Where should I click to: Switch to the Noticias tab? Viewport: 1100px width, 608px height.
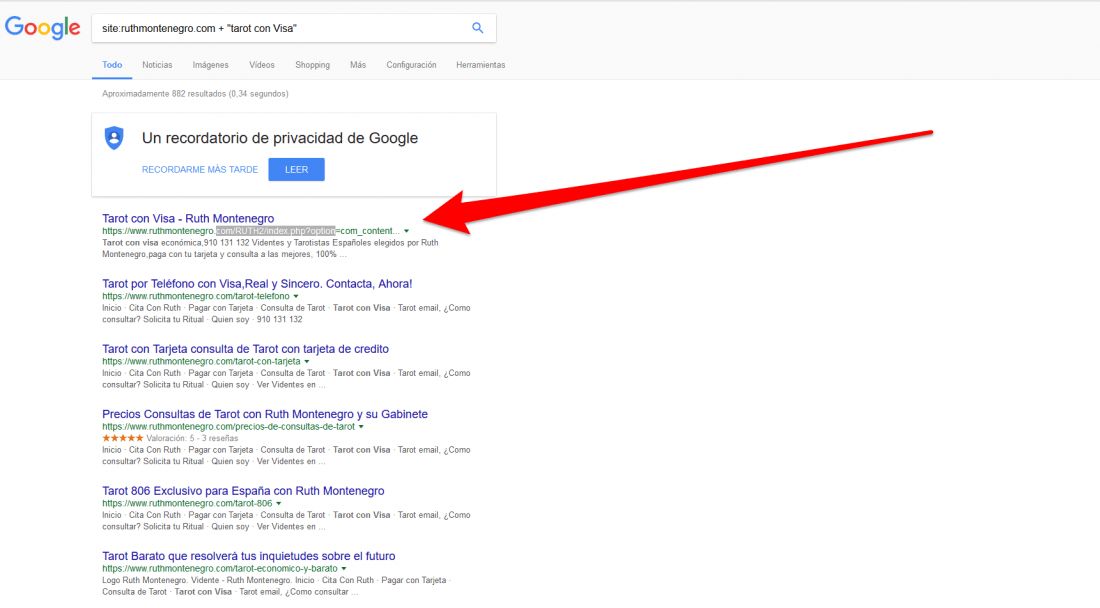tap(157, 65)
